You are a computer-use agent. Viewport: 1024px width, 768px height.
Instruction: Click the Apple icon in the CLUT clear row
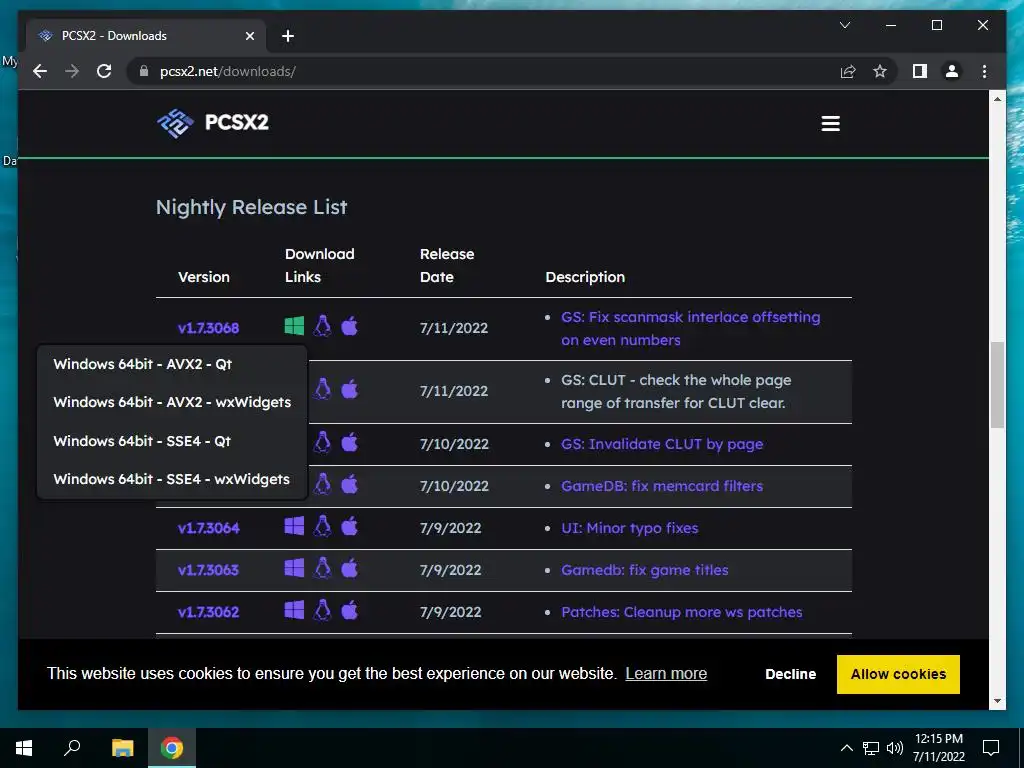(349, 389)
